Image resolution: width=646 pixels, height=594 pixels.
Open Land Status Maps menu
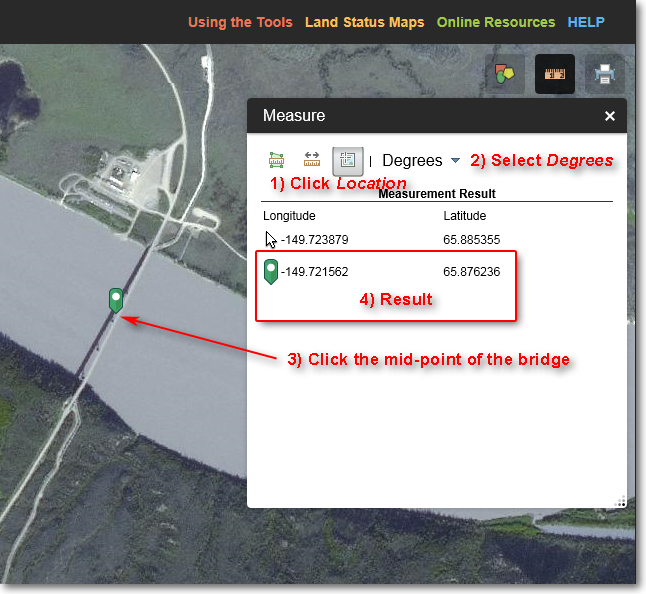364,22
